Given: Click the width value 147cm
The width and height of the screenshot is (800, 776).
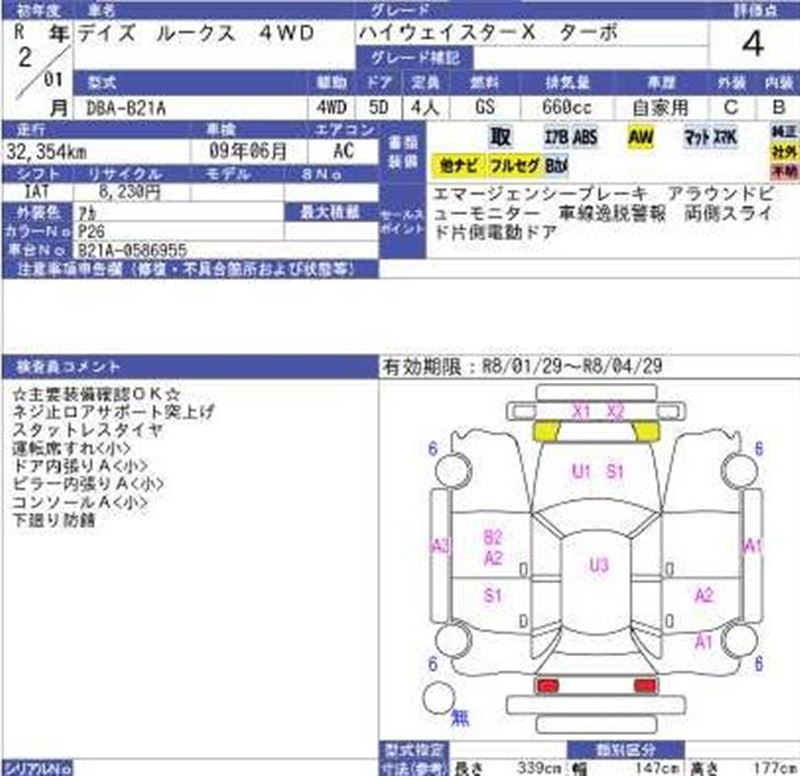Looking at the screenshot, I should 657,767.
